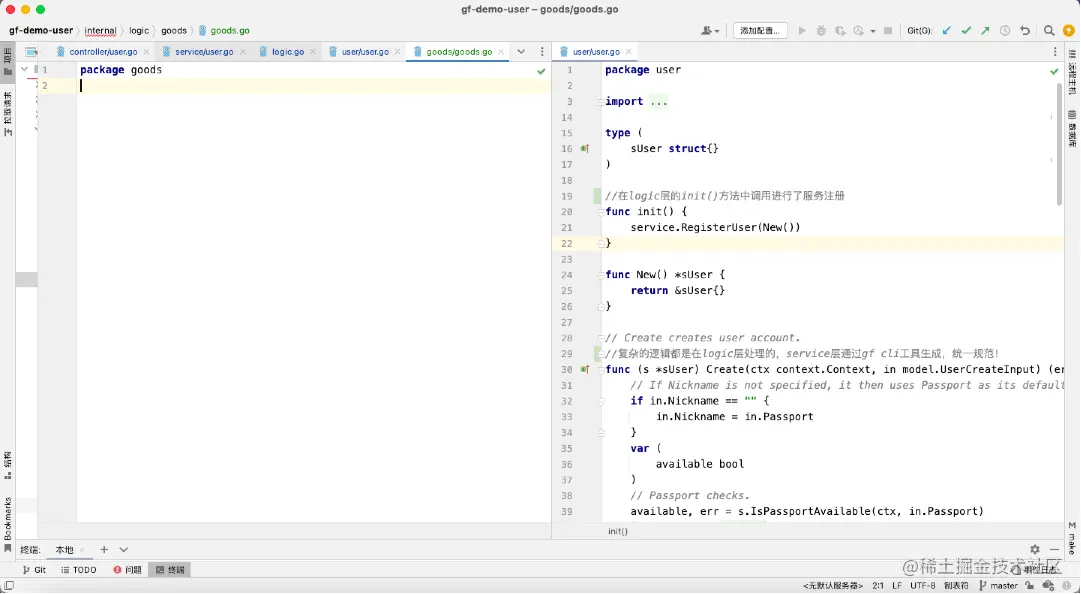Click gutter implements icon on line 30

pyautogui.click(x=585, y=370)
